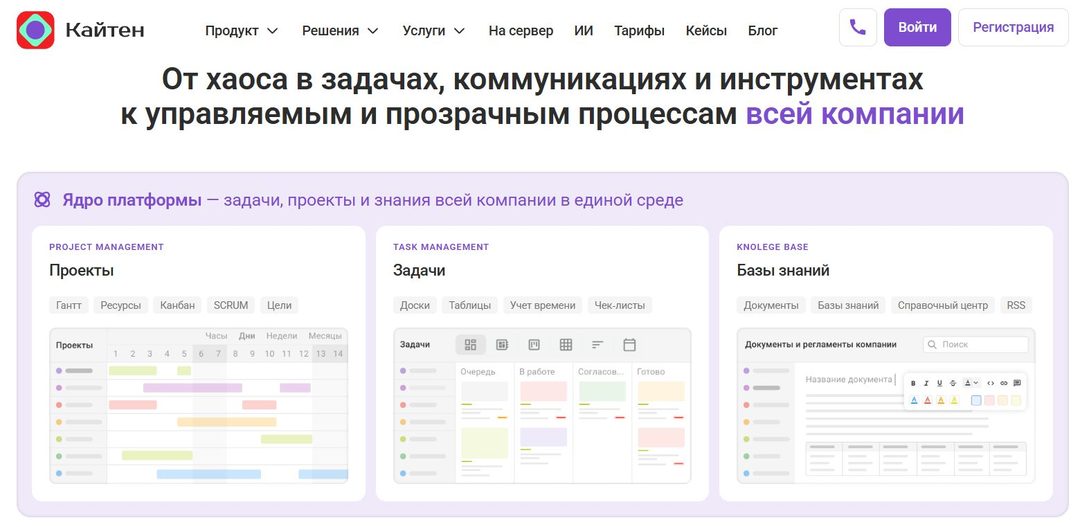Expand the Решения menu
Image resolution: width=1080 pixels, height=527 pixels.
coord(340,30)
